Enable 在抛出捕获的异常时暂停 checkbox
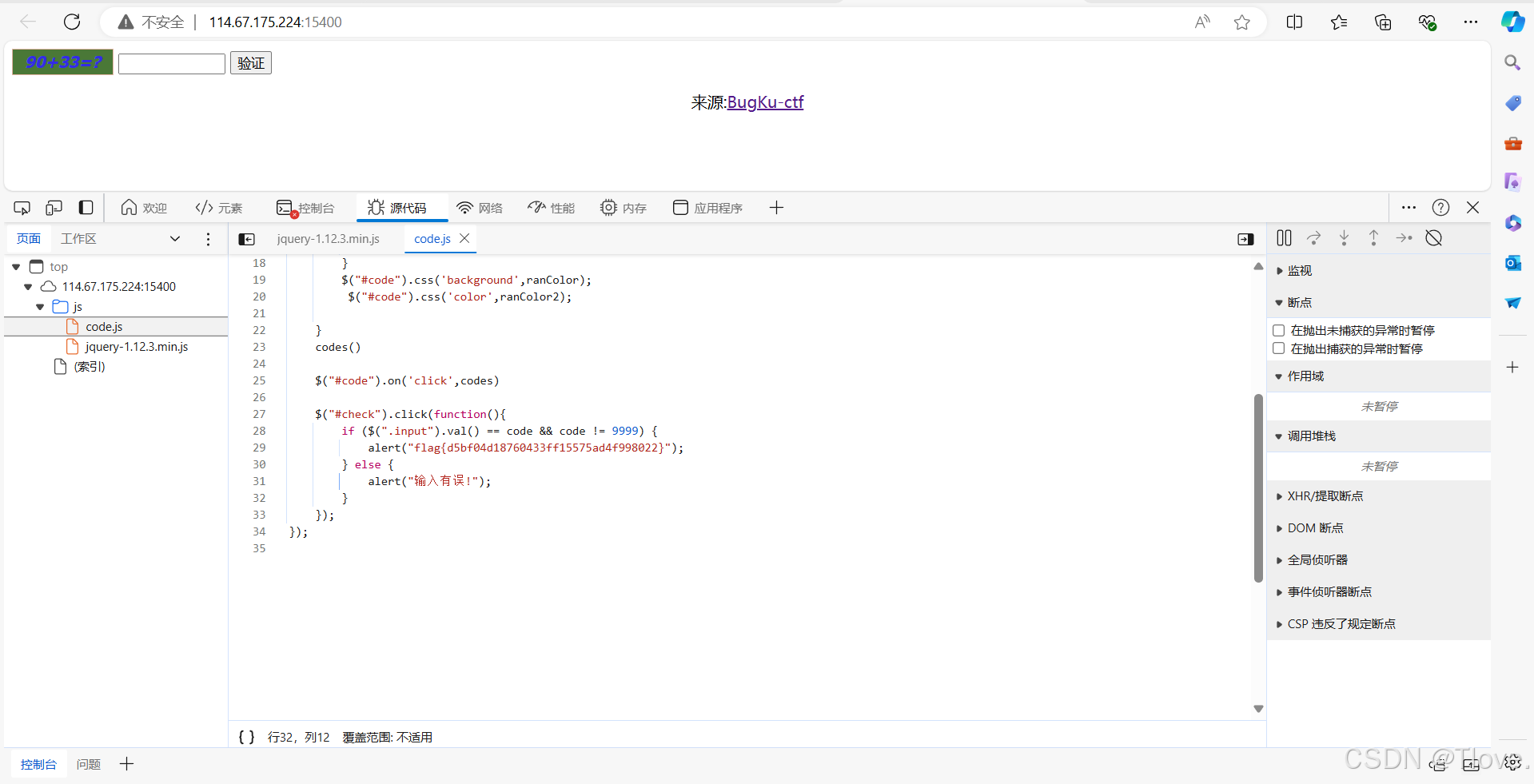Image resolution: width=1534 pixels, height=784 pixels. [1279, 348]
